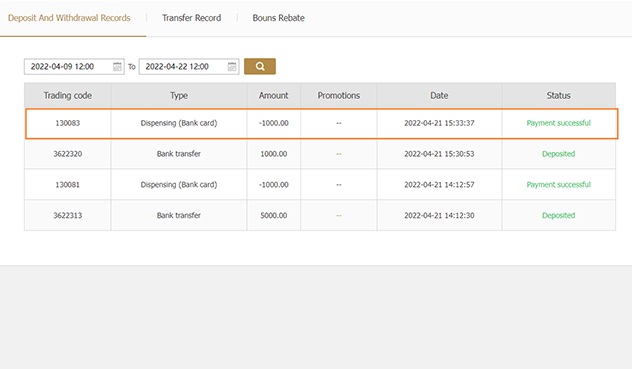This screenshot has width=632, height=369.
Task: Click the magnifier search button
Action: pyautogui.click(x=260, y=66)
